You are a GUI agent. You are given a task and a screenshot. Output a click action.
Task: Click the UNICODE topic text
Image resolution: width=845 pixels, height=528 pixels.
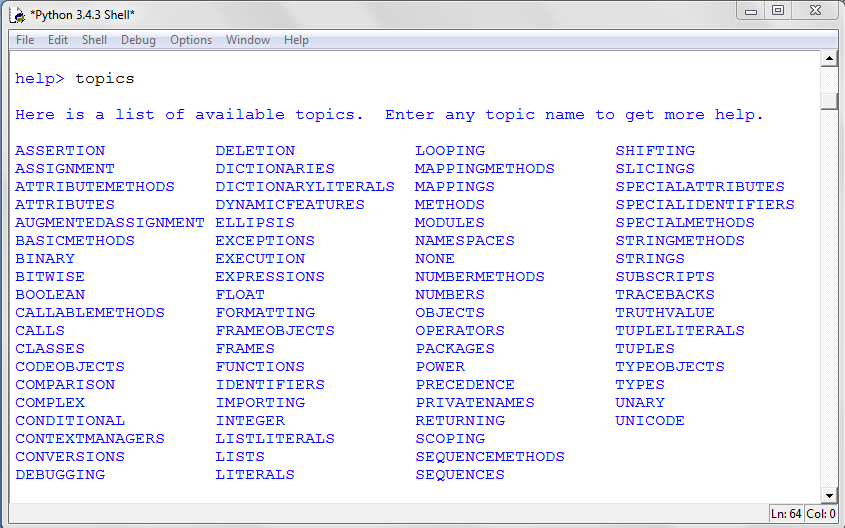[650, 421]
